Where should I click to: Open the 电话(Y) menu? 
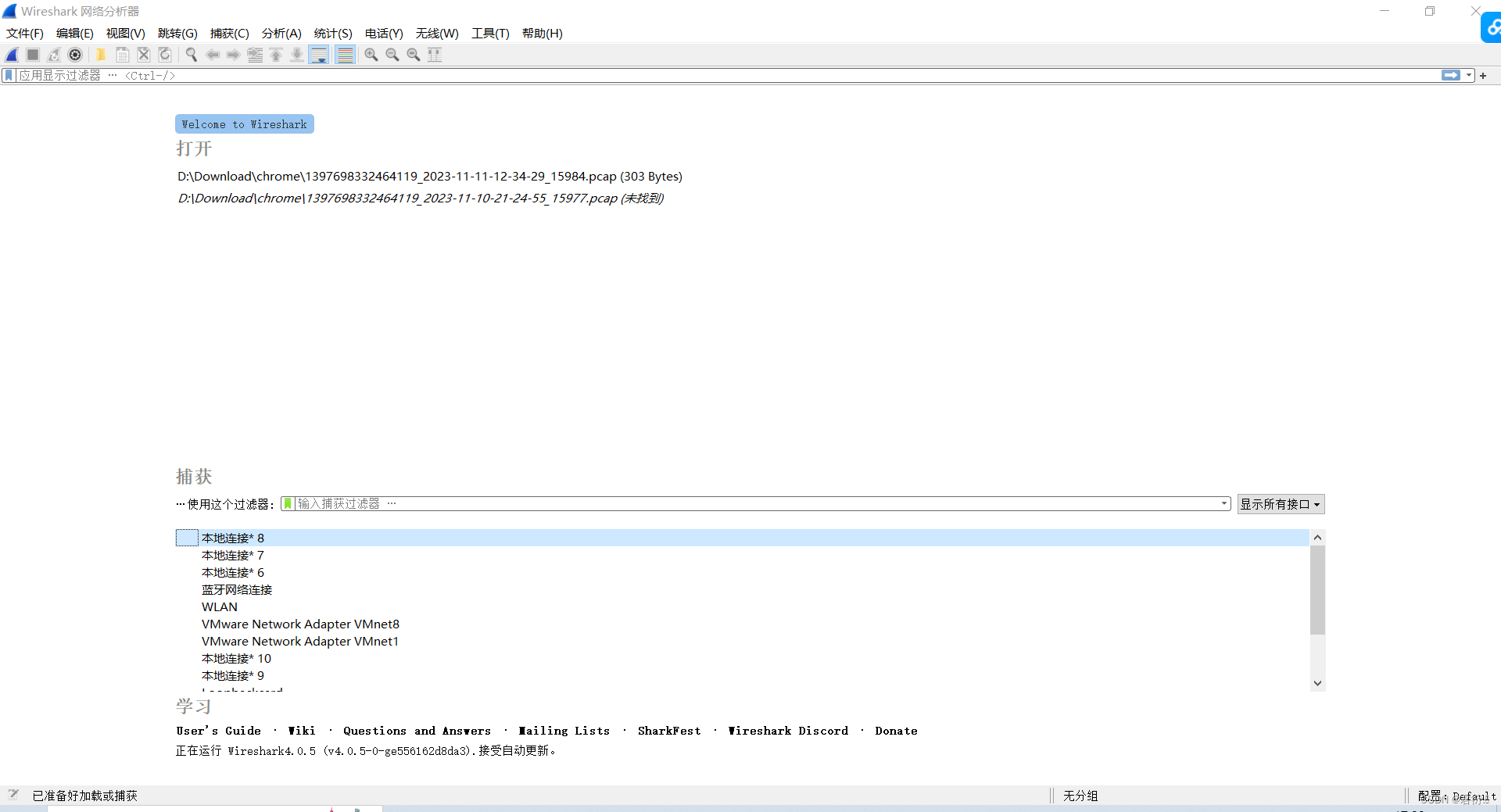384,34
